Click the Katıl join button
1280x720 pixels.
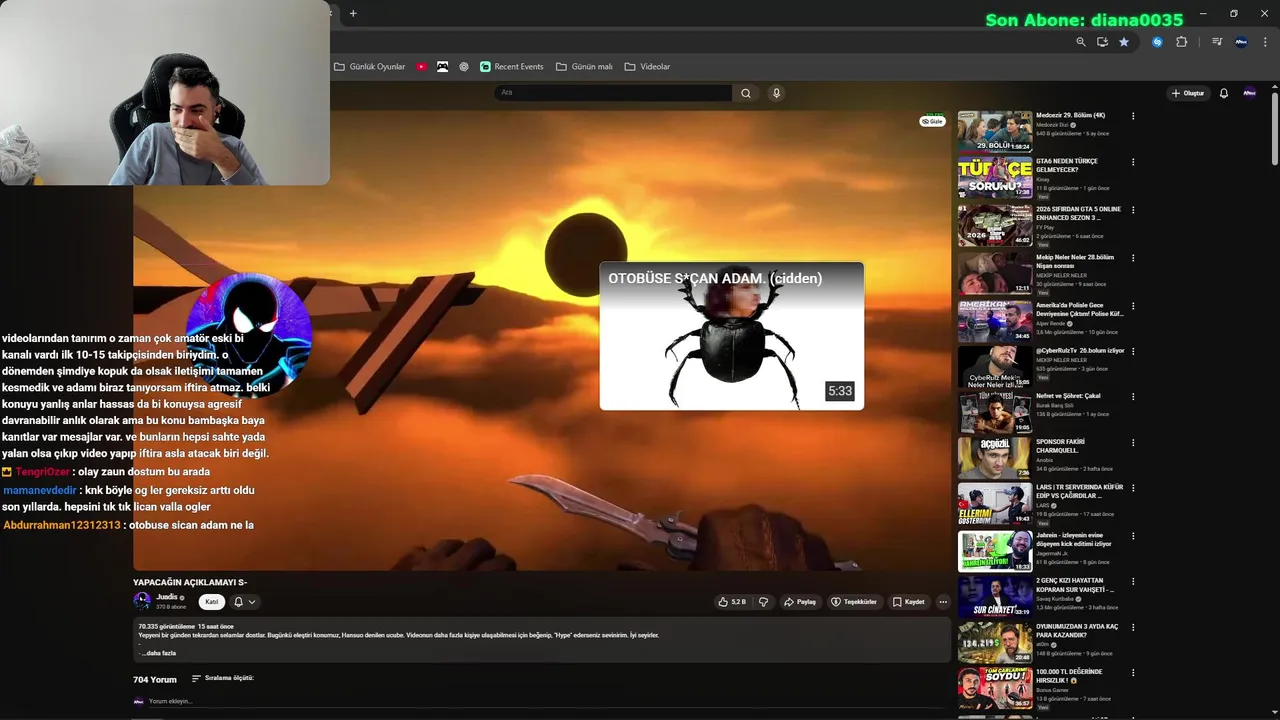pyautogui.click(x=212, y=602)
